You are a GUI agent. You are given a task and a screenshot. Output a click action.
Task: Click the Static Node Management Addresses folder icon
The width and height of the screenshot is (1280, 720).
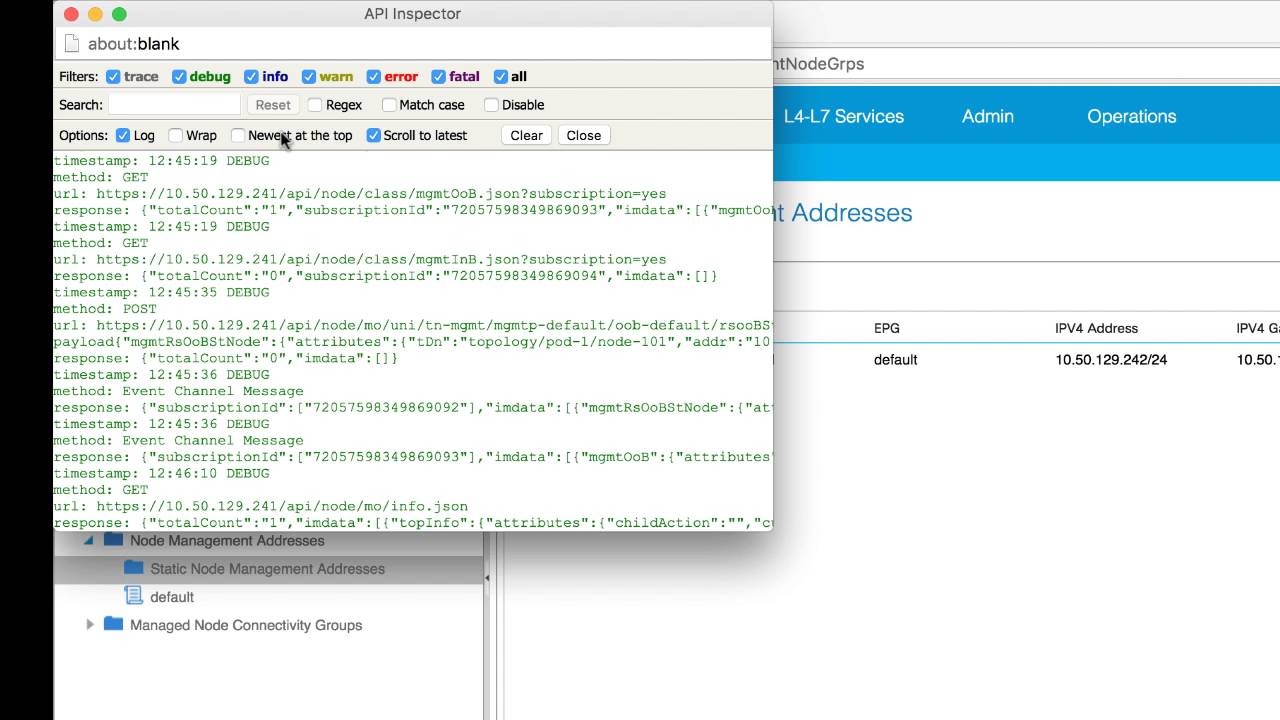(x=134, y=568)
